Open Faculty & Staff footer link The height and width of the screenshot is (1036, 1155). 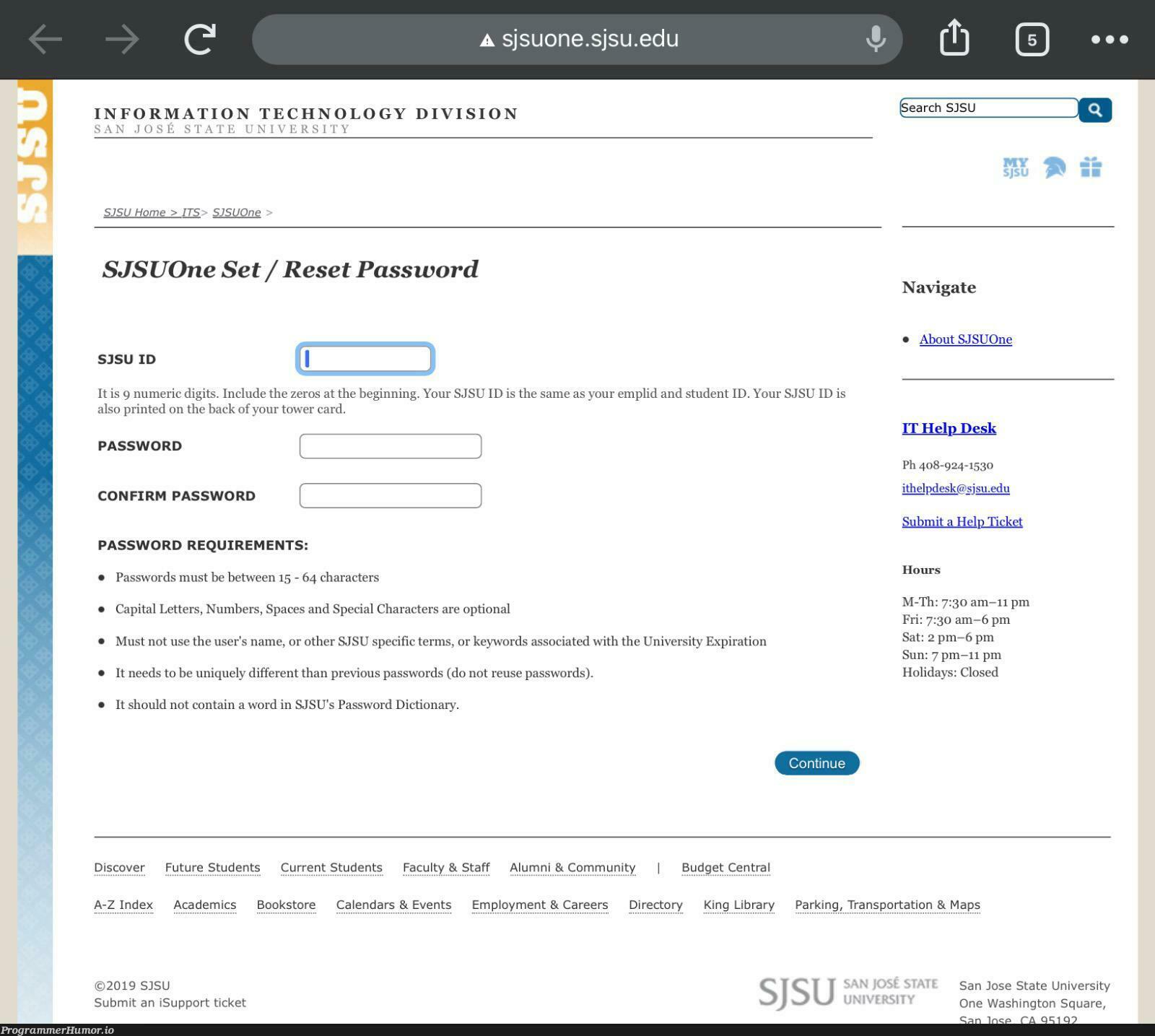pyautogui.click(x=446, y=868)
